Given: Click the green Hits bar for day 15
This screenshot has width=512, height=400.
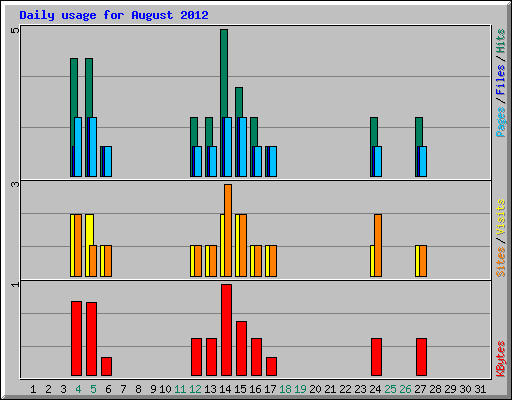Looking at the screenshot, I should point(239,102).
